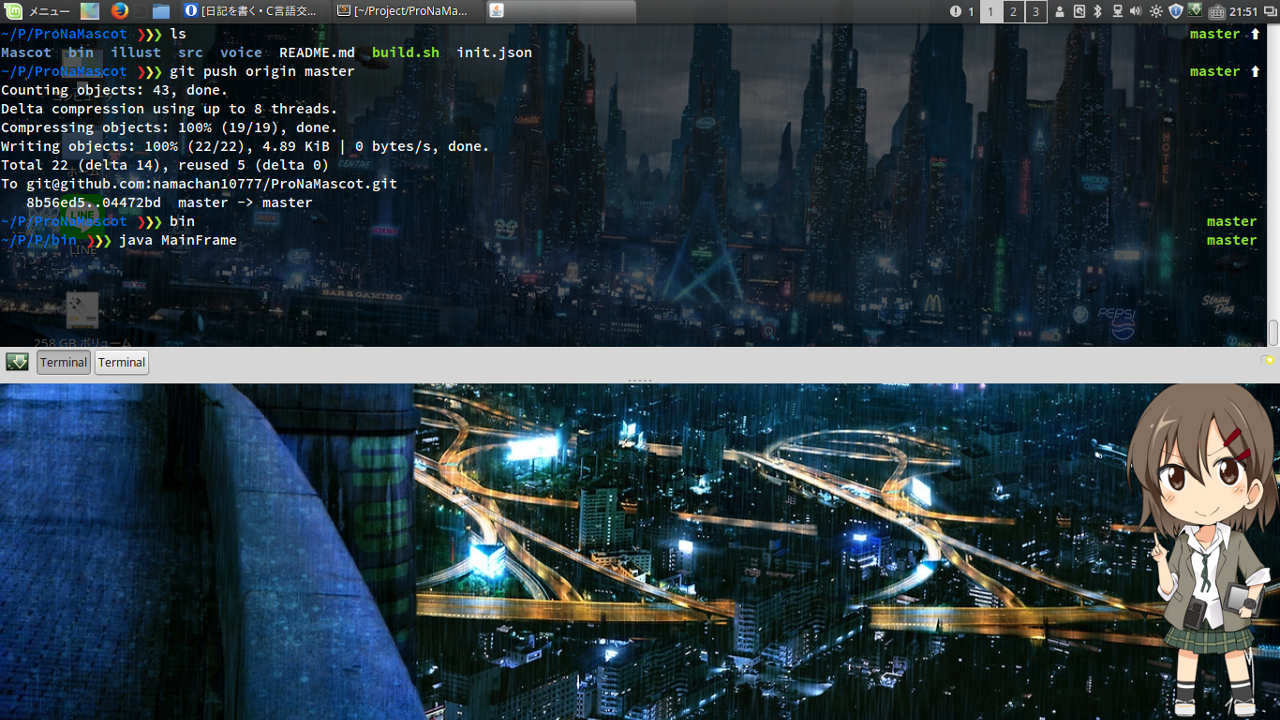This screenshot has width=1280, height=720.
Task: Click the brightness tray icon
Action: point(1156,11)
